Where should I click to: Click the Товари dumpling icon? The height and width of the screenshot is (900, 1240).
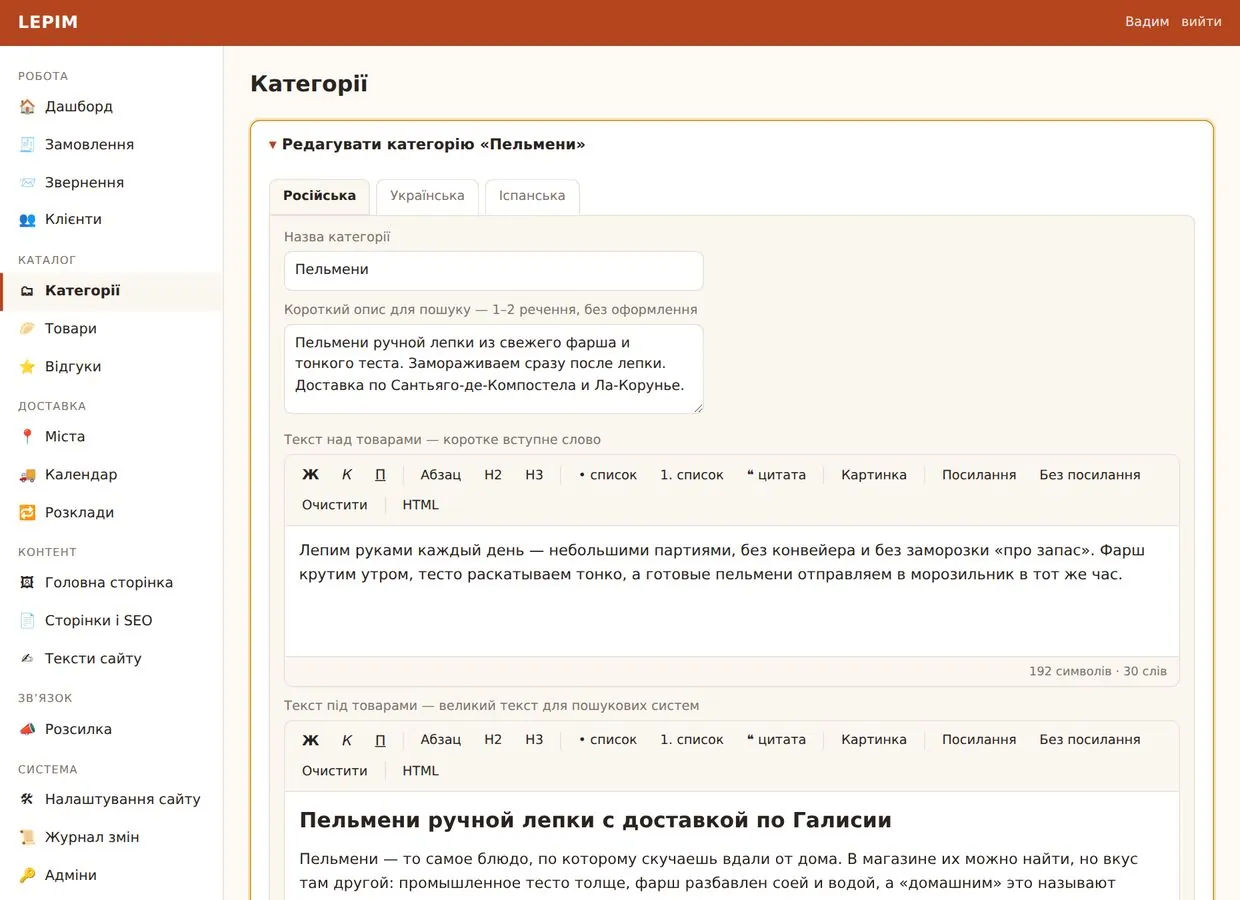(27, 328)
